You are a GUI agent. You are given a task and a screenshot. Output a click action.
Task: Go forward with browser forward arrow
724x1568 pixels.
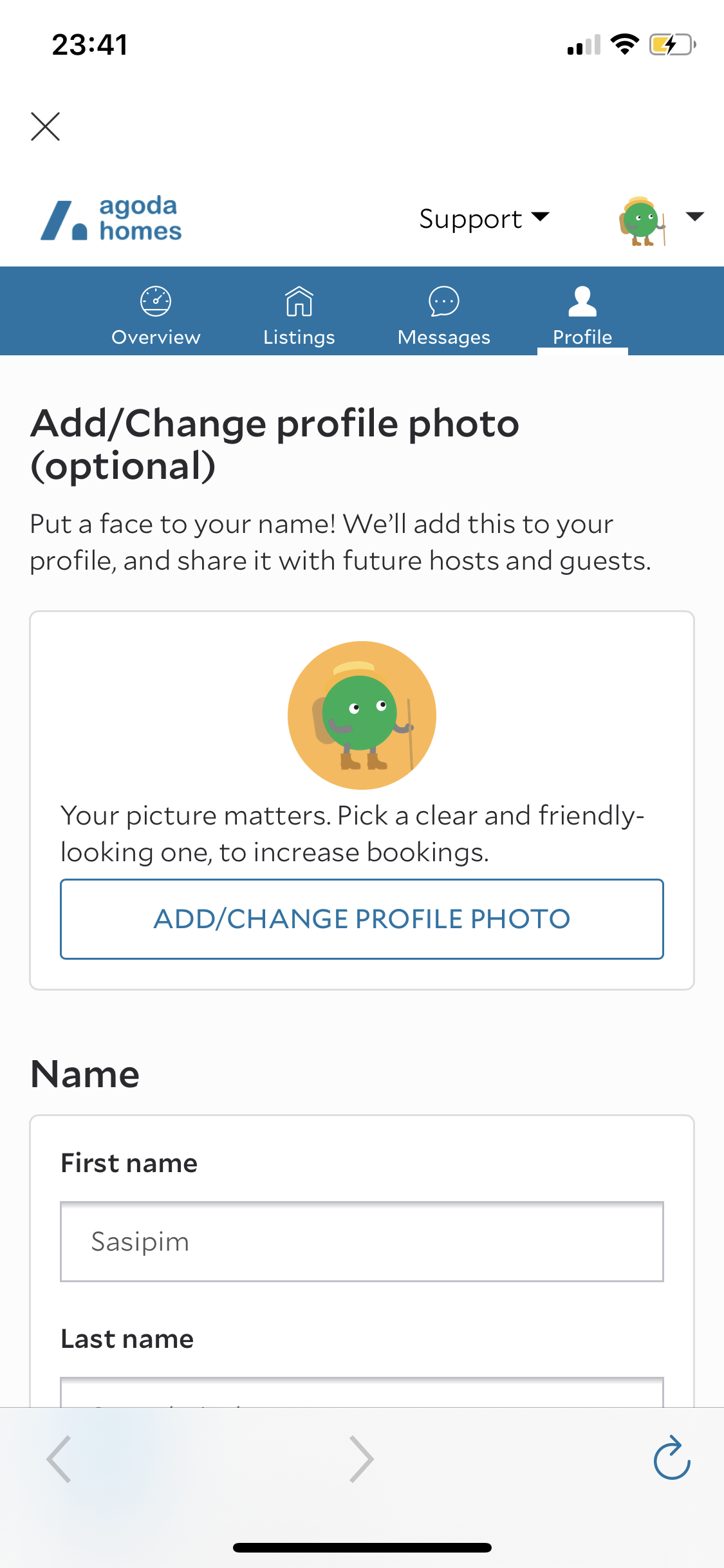pyautogui.click(x=361, y=1459)
